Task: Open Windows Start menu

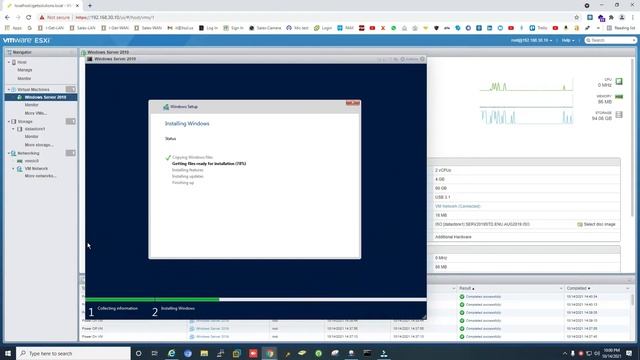Action: [8, 353]
